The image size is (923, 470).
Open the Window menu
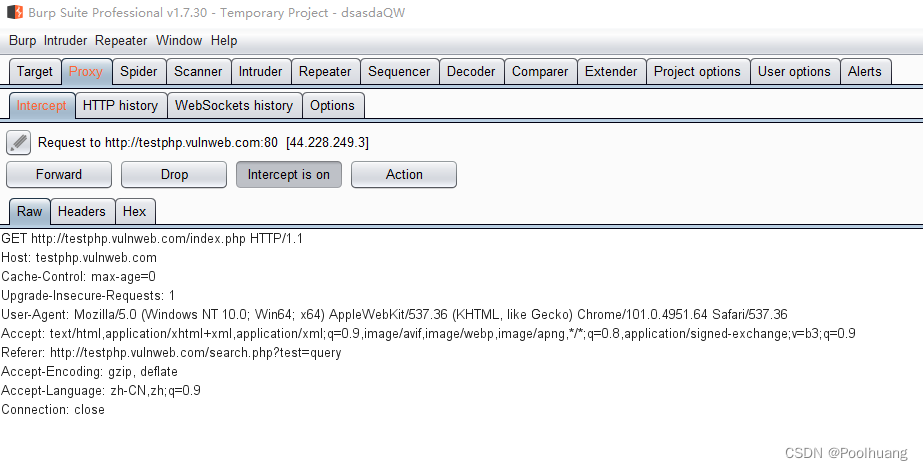point(179,41)
